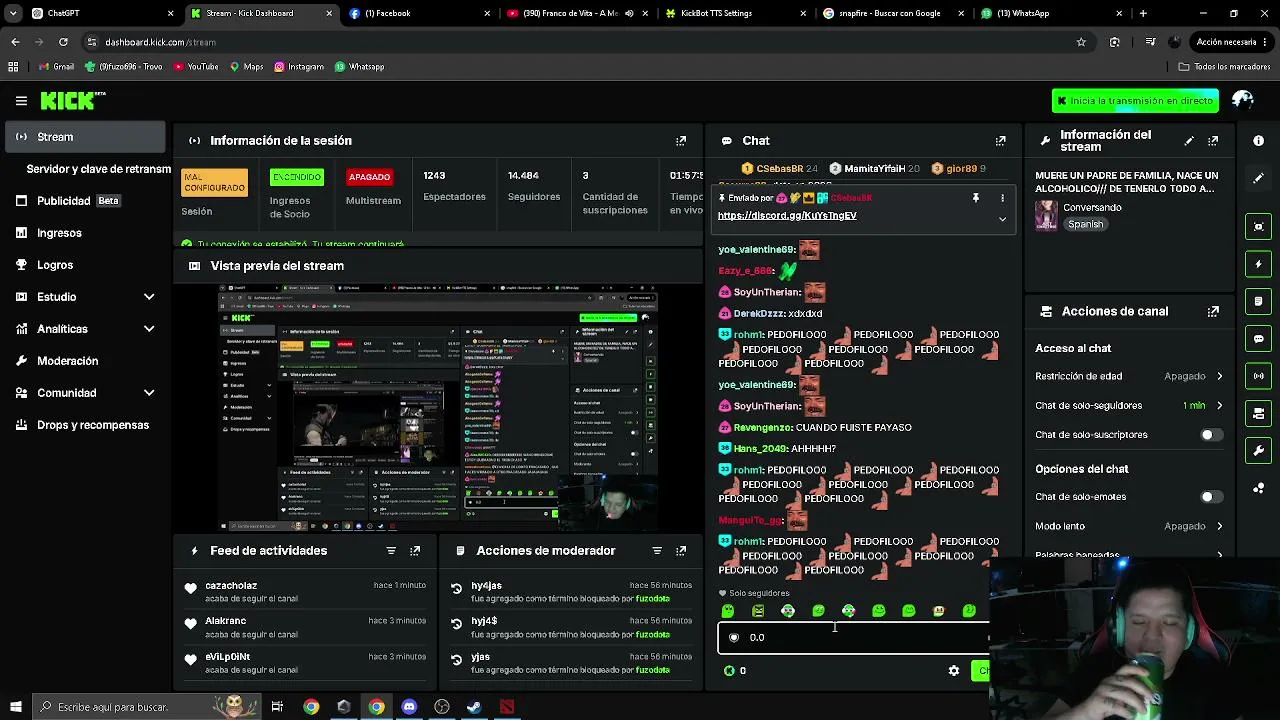Open the Gmail bookmark

[57, 67]
